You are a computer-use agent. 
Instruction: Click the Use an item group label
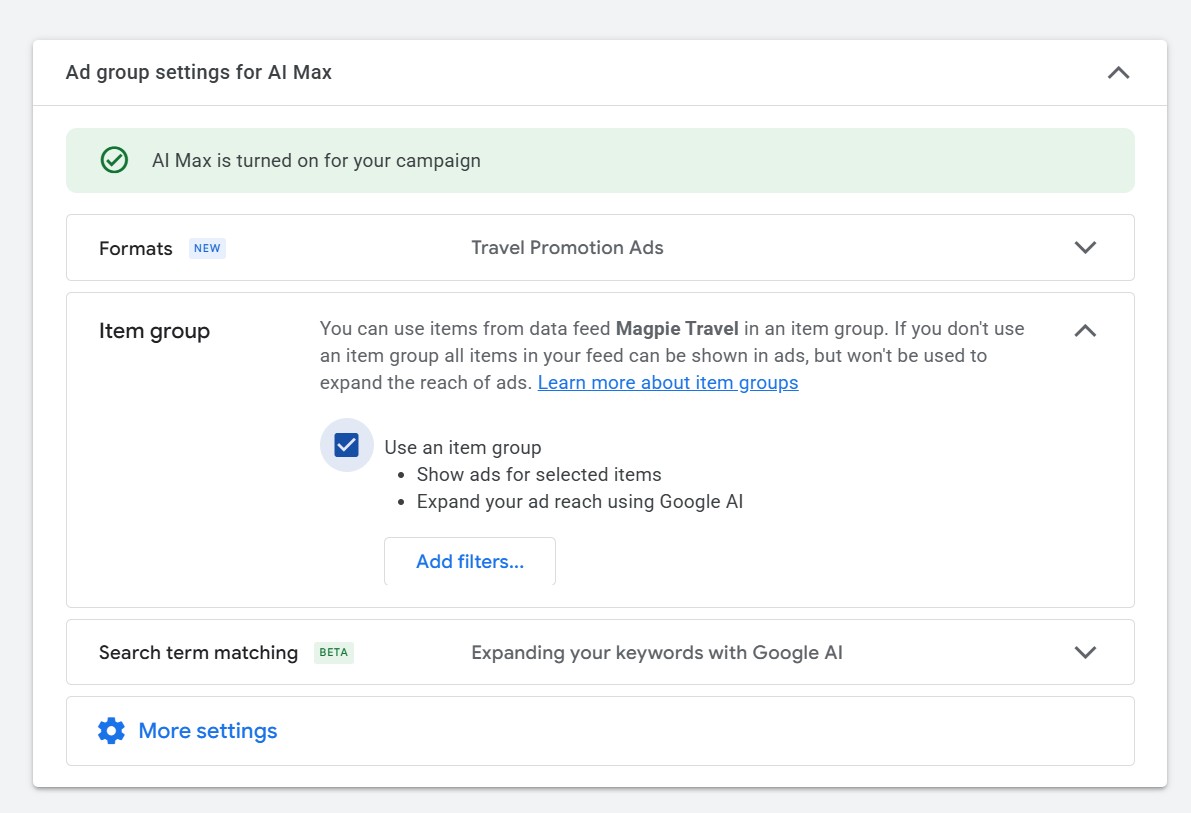463,448
